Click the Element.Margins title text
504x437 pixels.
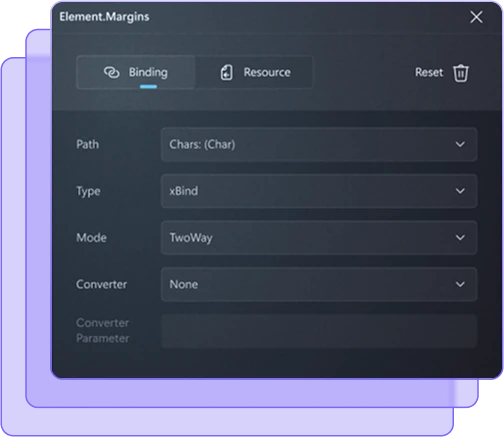coord(104,17)
